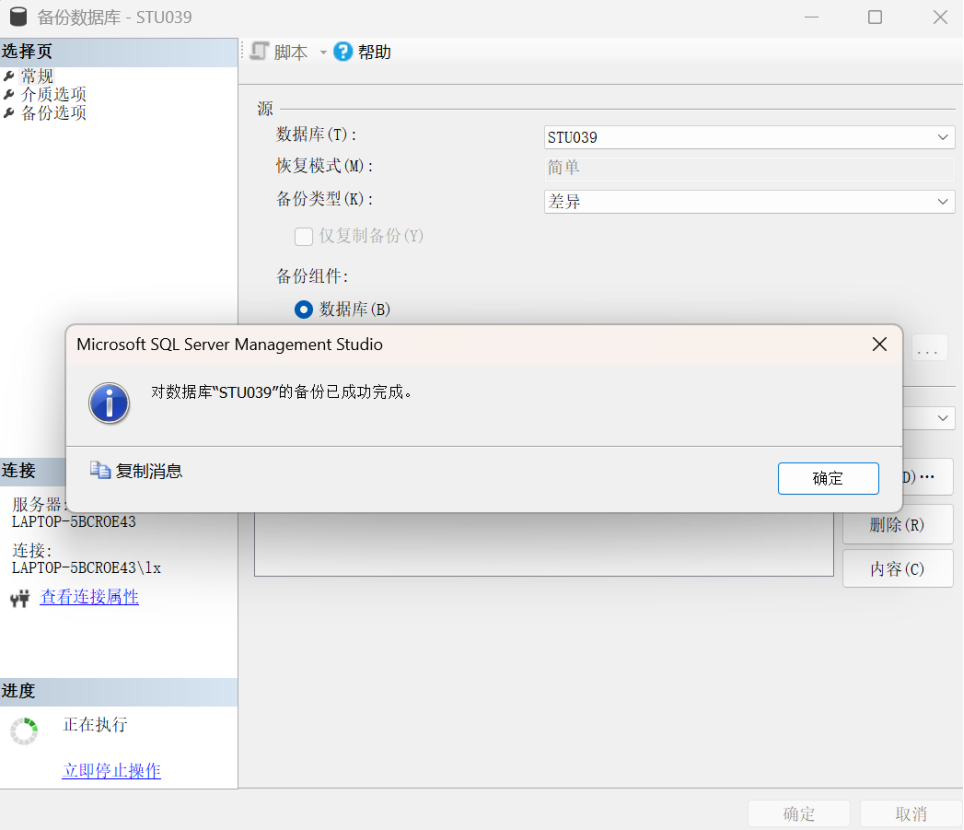
Task: Close the SSMS message dialog with X
Action: pyautogui.click(x=879, y=344)
